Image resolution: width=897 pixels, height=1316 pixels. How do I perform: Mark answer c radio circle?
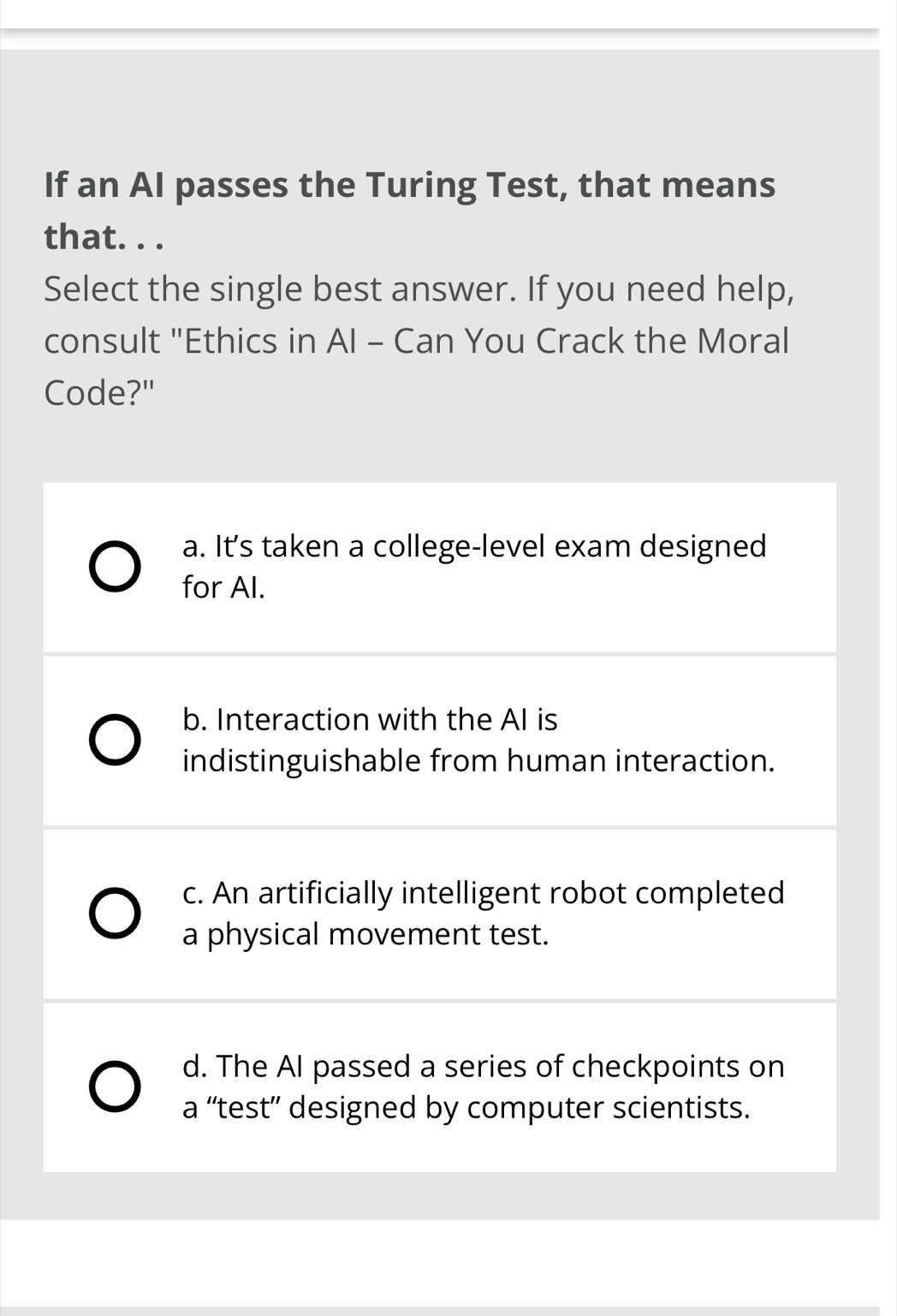coord(115,914)
